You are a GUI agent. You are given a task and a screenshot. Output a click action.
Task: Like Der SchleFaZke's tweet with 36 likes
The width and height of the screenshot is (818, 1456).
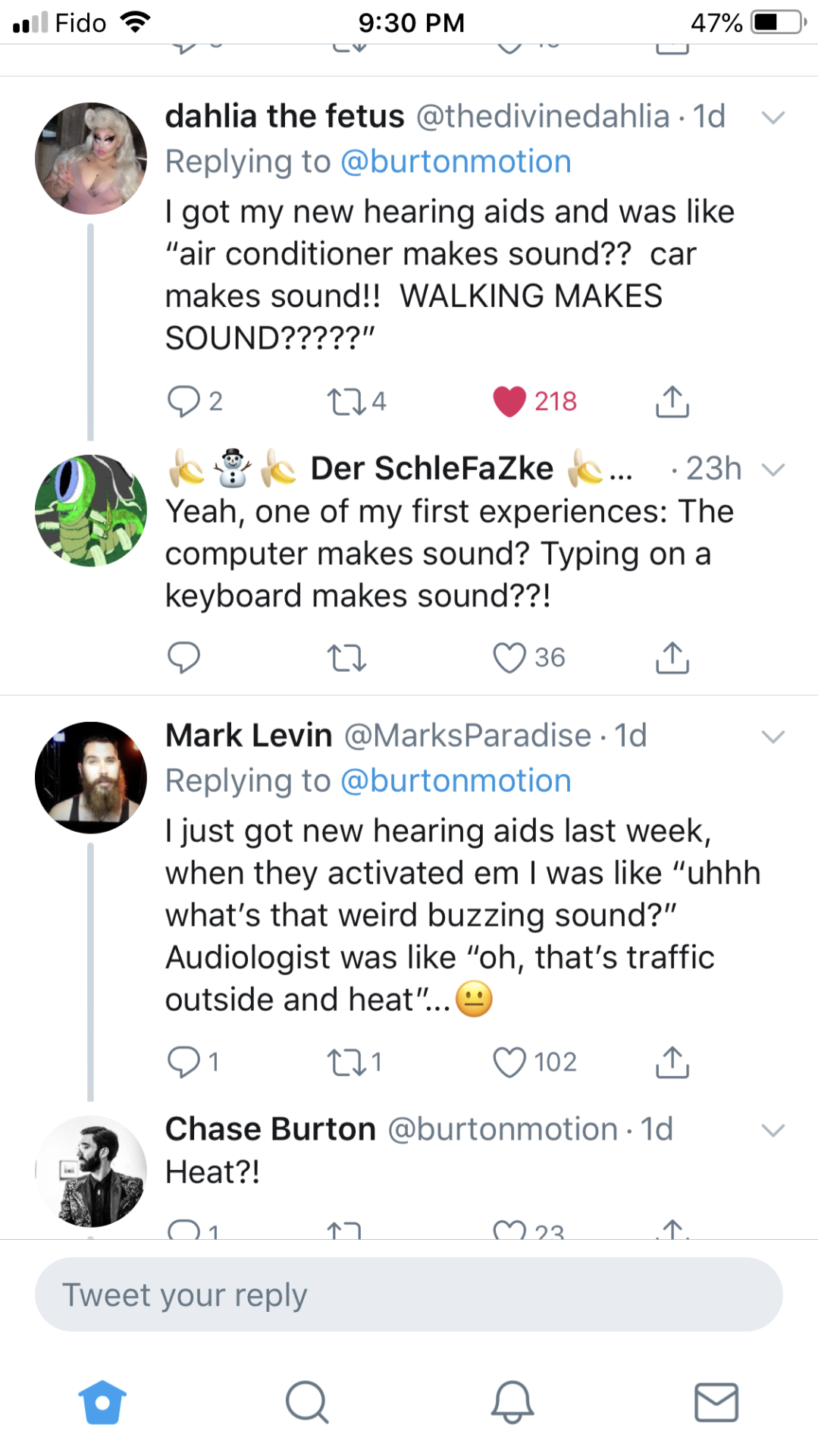pyautogui.click(x=509, y=657)
